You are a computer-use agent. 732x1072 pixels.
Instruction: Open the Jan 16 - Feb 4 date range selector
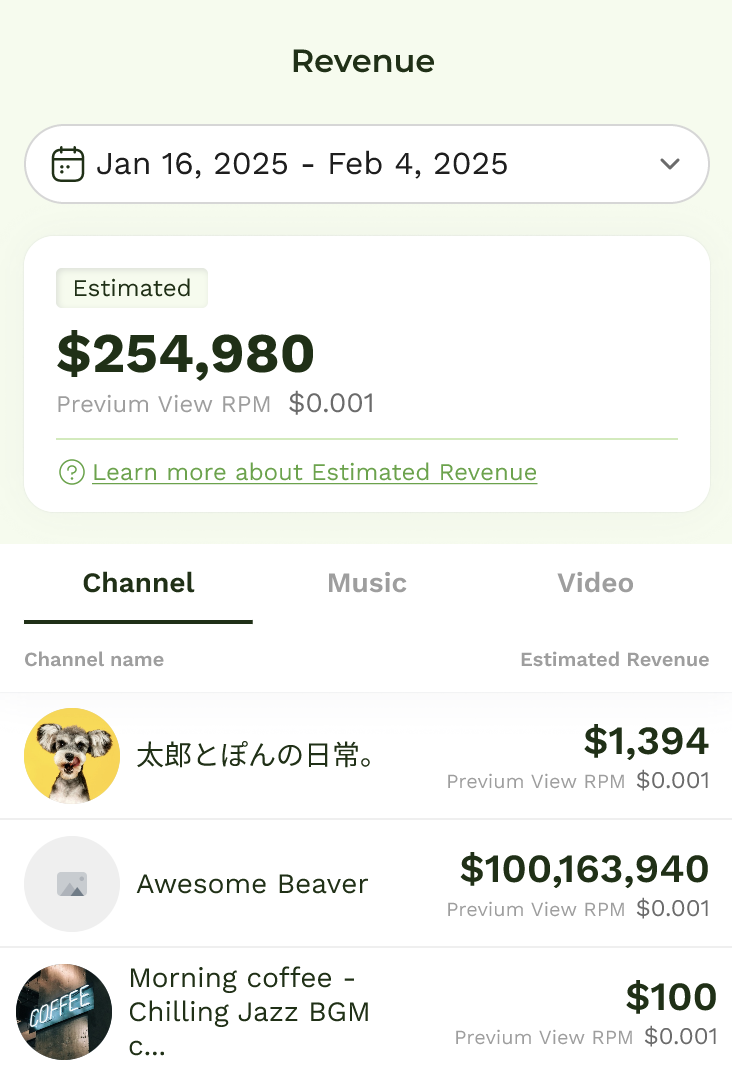302,164
